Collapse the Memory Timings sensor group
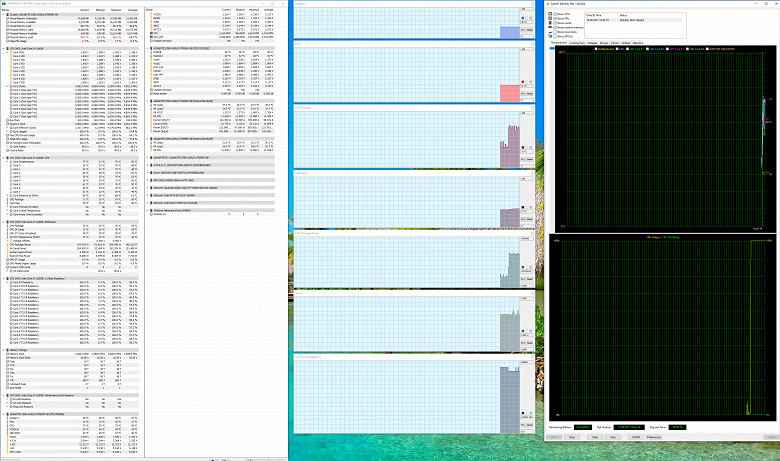Image resolution: width=780 pixels, height=461 pixels. 3,350
